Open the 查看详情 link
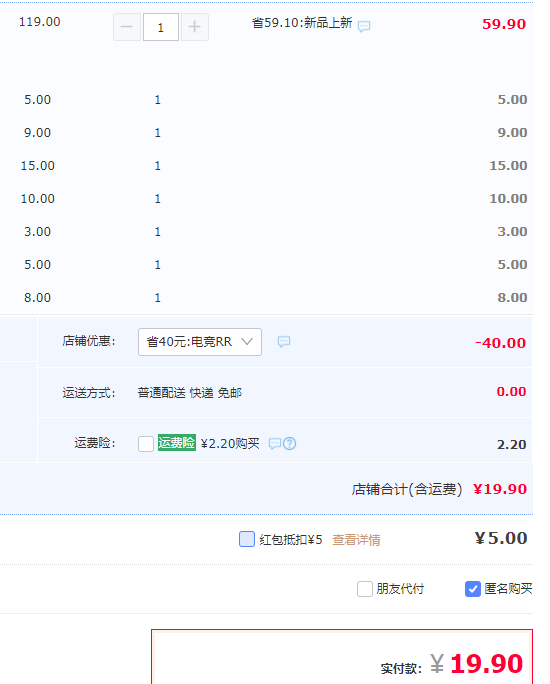This screenshot has height=684, width=550. click(x=356, y=540)
